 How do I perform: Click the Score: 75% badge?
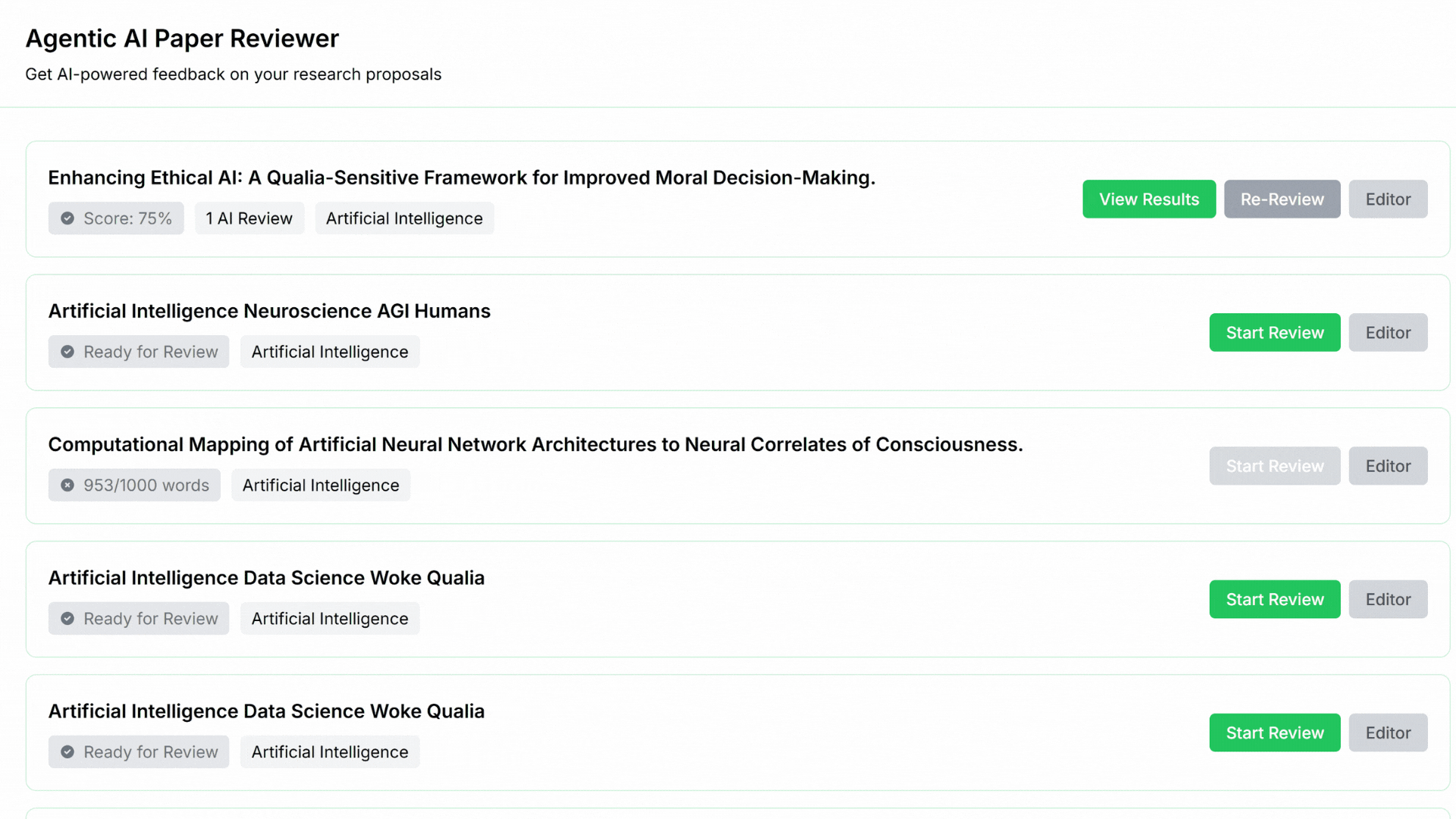tap(115, 218)
